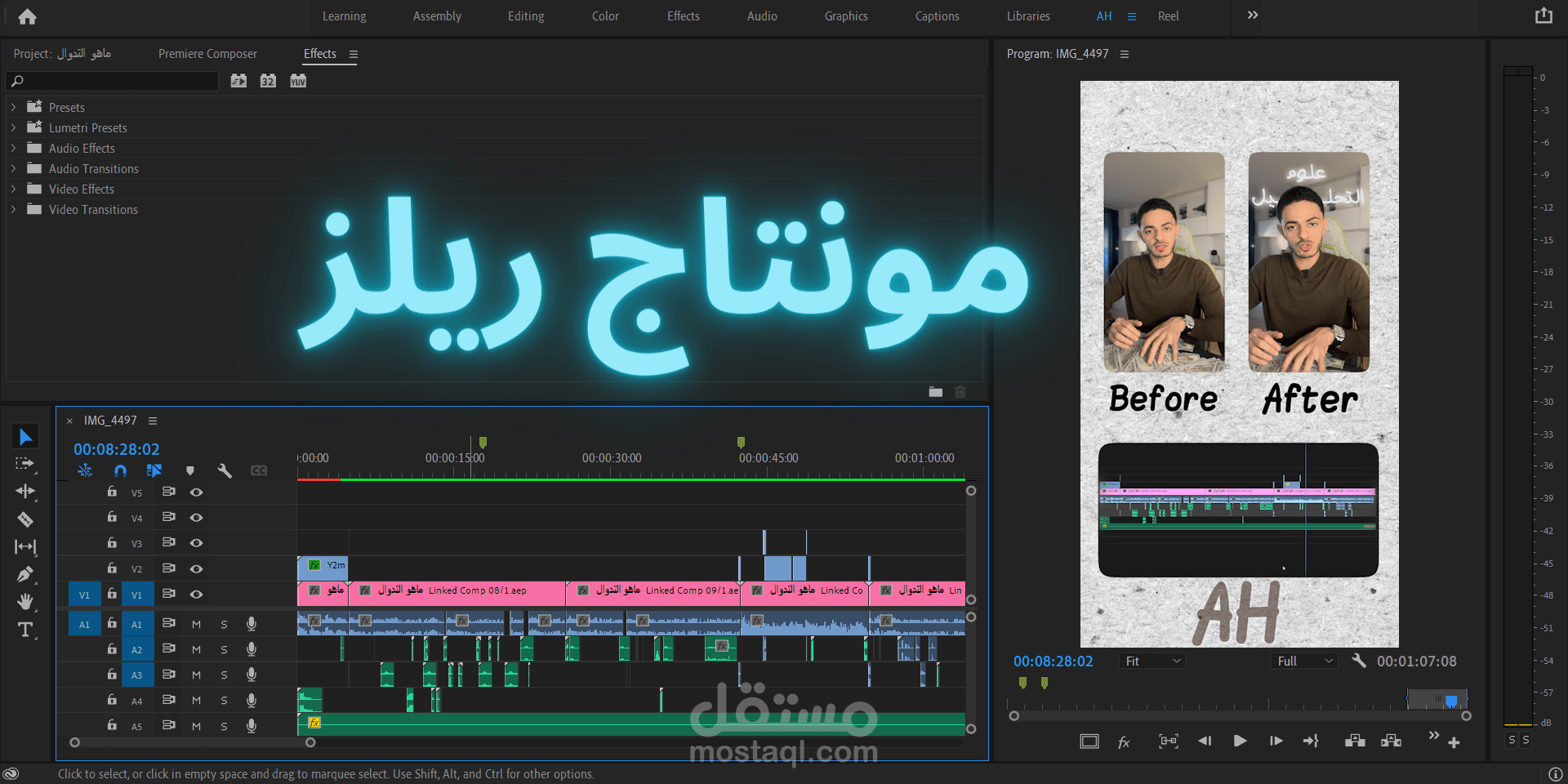Toggle Snap in Timeline magnet
The height and width of the screenshot is (784, 1568).
click(120, 470)
